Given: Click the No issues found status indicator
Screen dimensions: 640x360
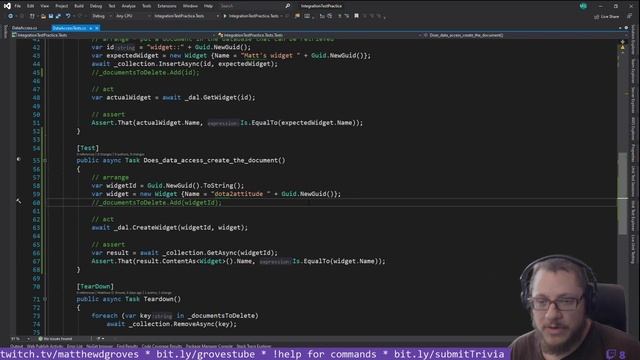Looking at the screenshot, I should 56,339.
